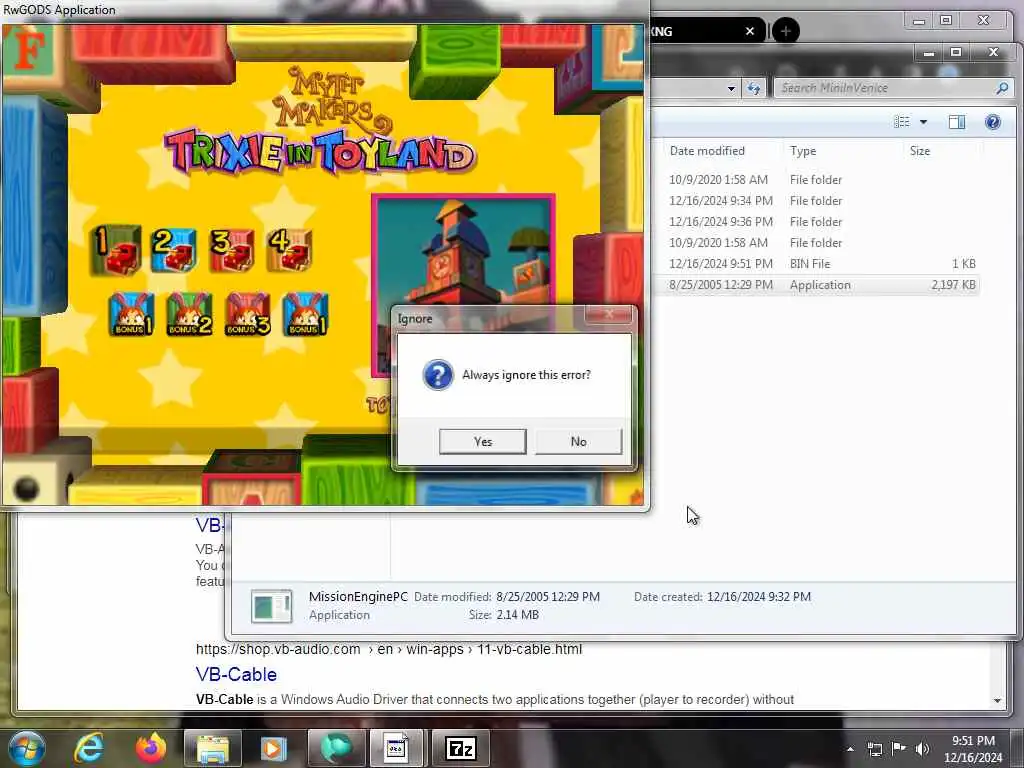Open Bonus 3 level icon

248,314
